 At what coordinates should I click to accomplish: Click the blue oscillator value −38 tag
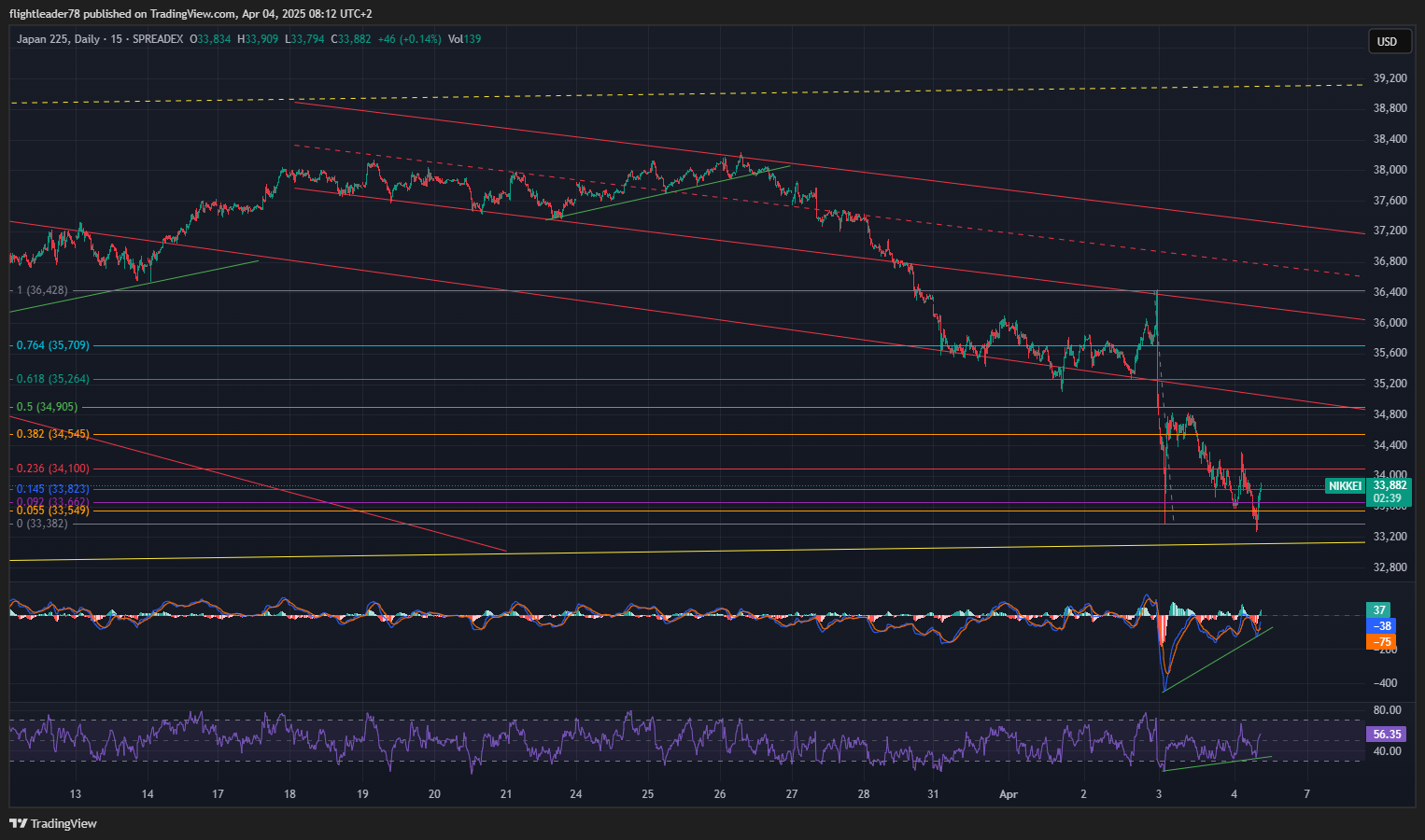click(1382, 626)
